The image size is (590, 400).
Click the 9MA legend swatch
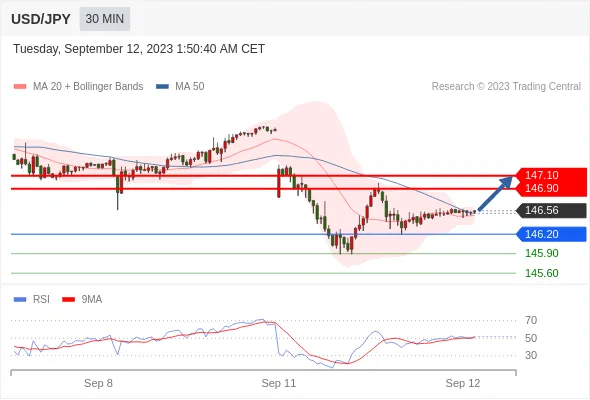point(68,300)
